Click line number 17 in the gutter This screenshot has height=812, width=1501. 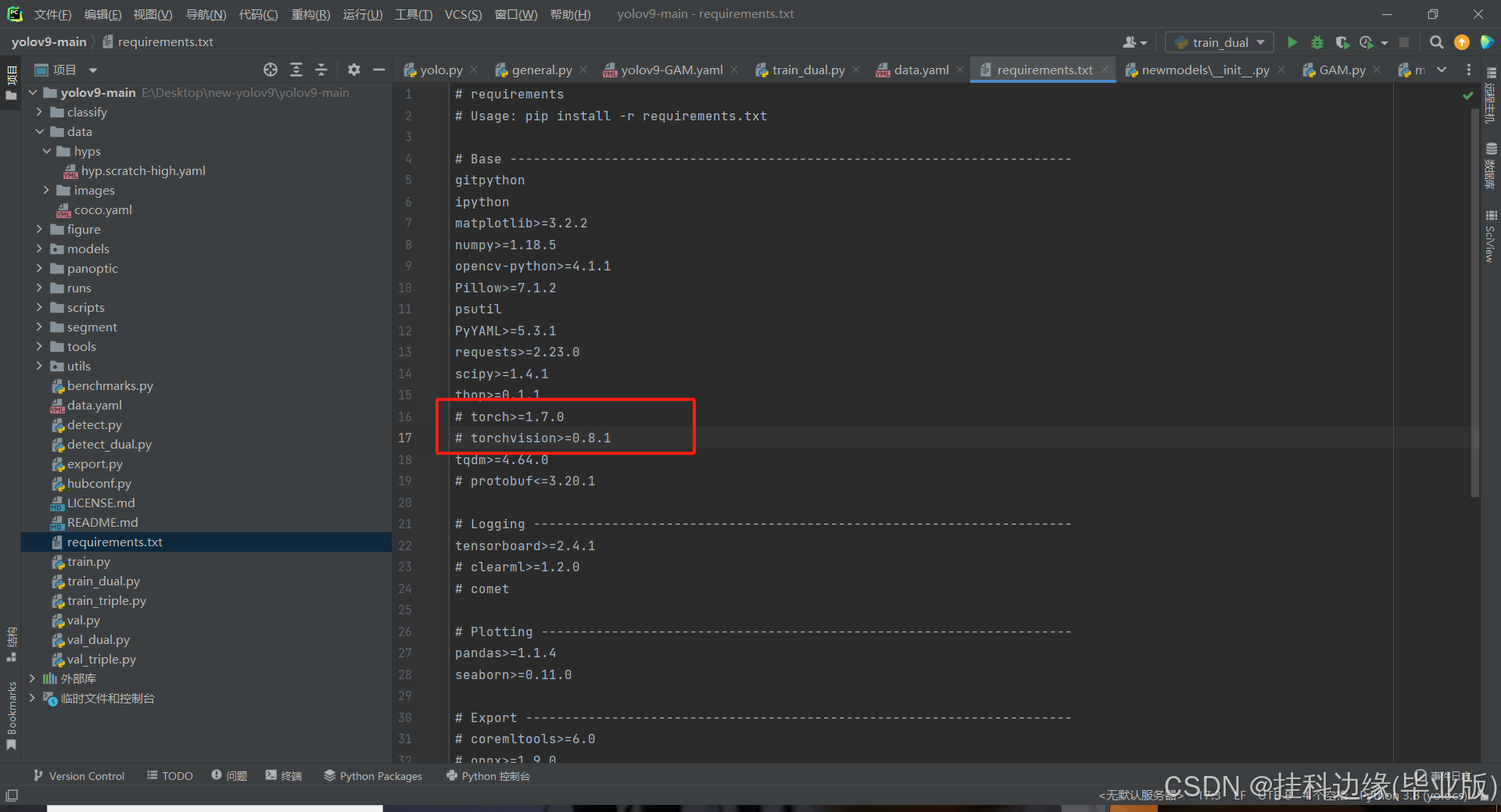405,438
